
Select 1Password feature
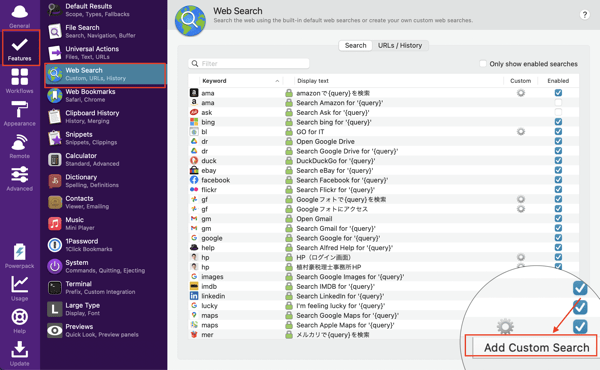[x=105, y=245]
